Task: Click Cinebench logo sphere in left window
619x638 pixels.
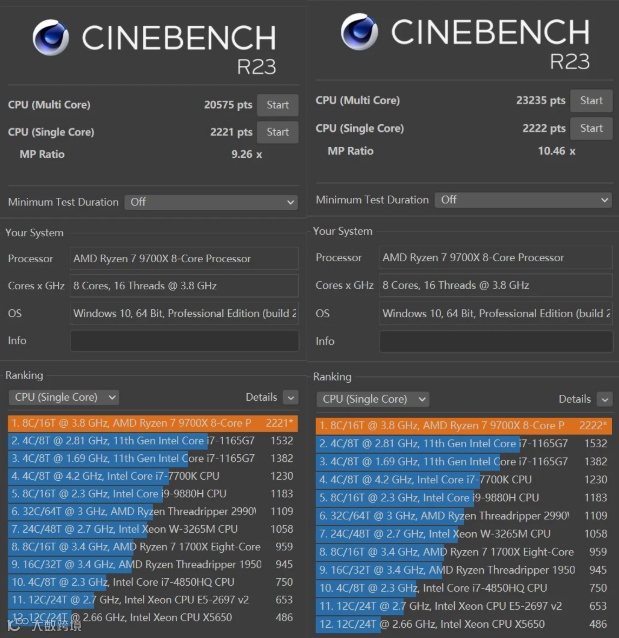Action: (50, 37)
